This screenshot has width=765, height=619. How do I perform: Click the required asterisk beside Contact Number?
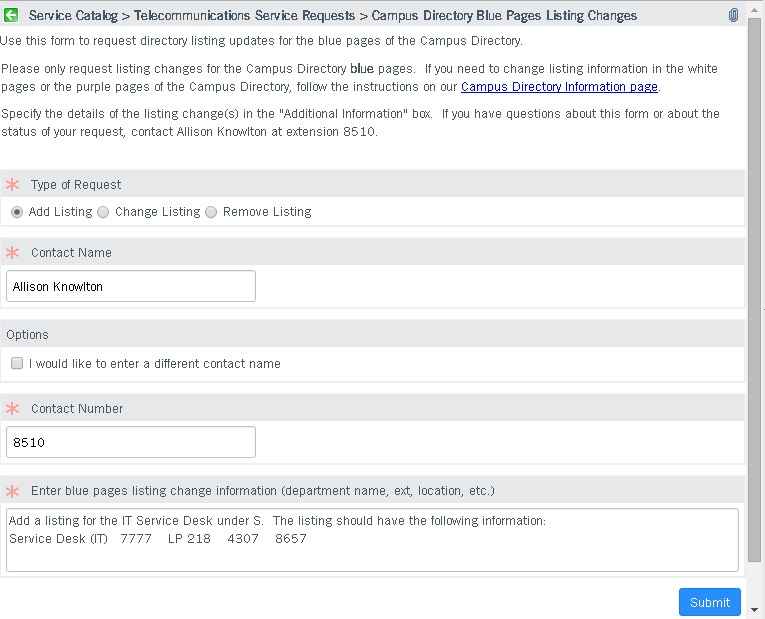point(14,409)
